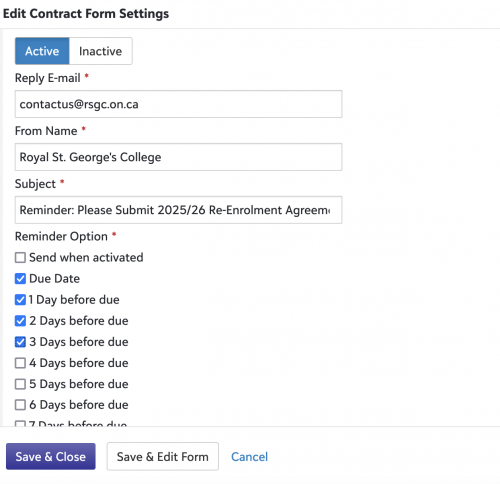Select the Due Date label text
Viewport: 500px width, 484px height.
coord(55,278)
